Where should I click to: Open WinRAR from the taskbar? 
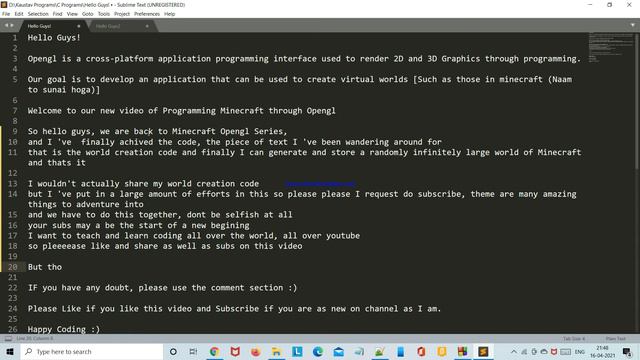(462, 351)
